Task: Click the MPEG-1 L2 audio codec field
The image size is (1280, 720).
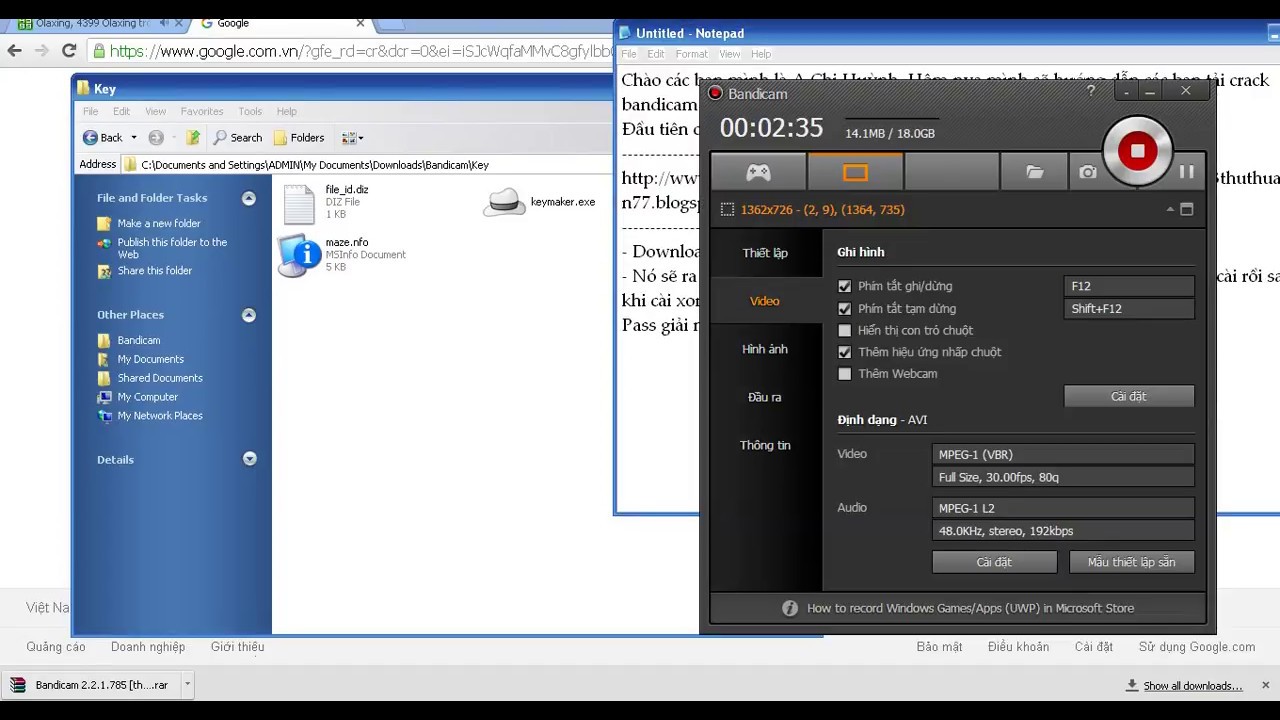Action: (1063, 508)
